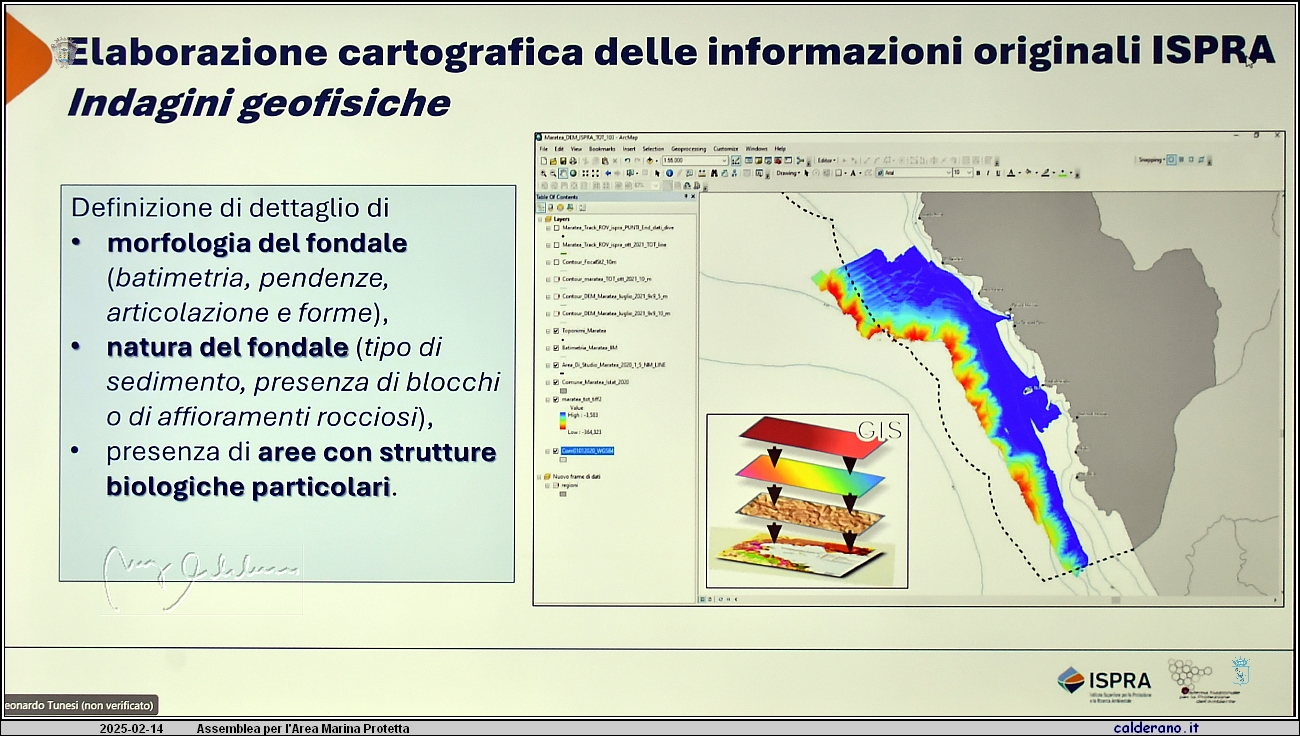The image size is (1300, 736).
Task: Select the Pan hand tool
Action: tap(563, 173)
